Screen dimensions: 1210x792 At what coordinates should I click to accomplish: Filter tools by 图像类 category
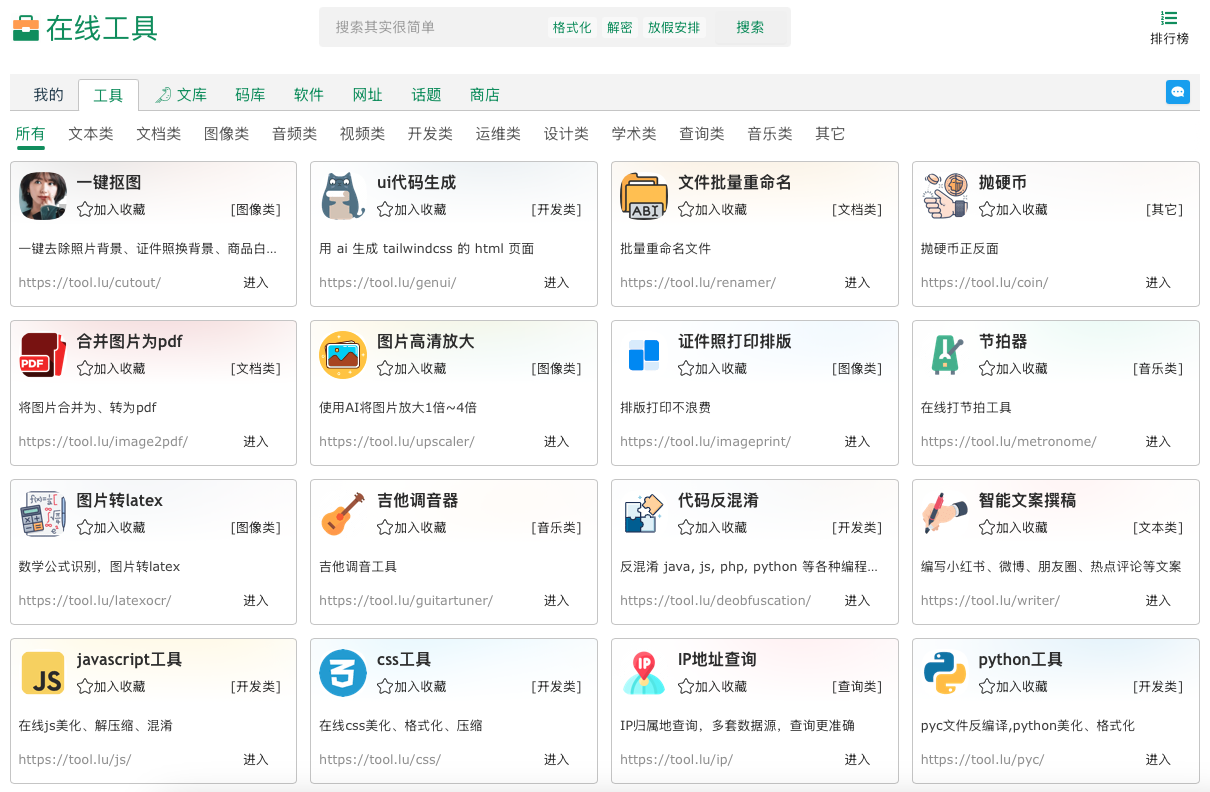tap(226, 134)
